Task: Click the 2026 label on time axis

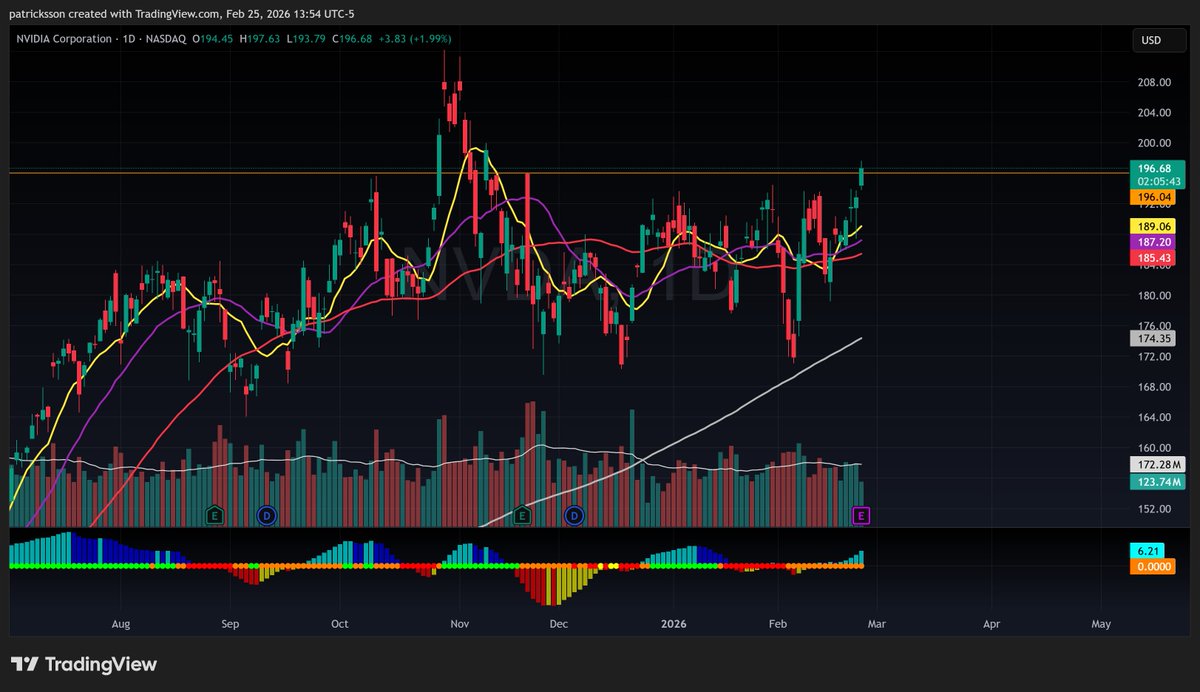Action: (x=673, y=624)
